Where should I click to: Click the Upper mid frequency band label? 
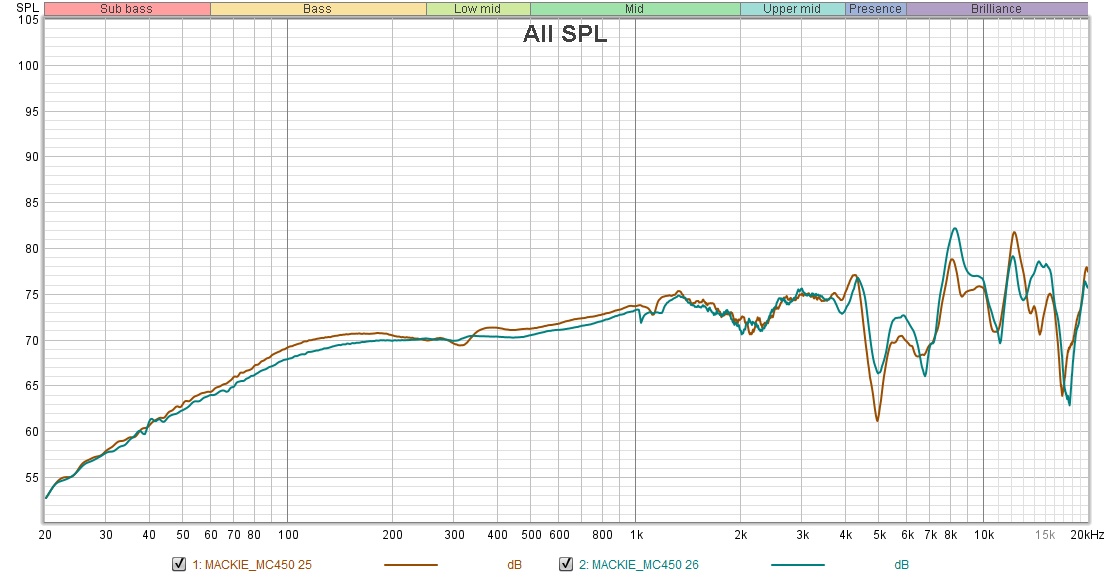[x=792, y=8]
